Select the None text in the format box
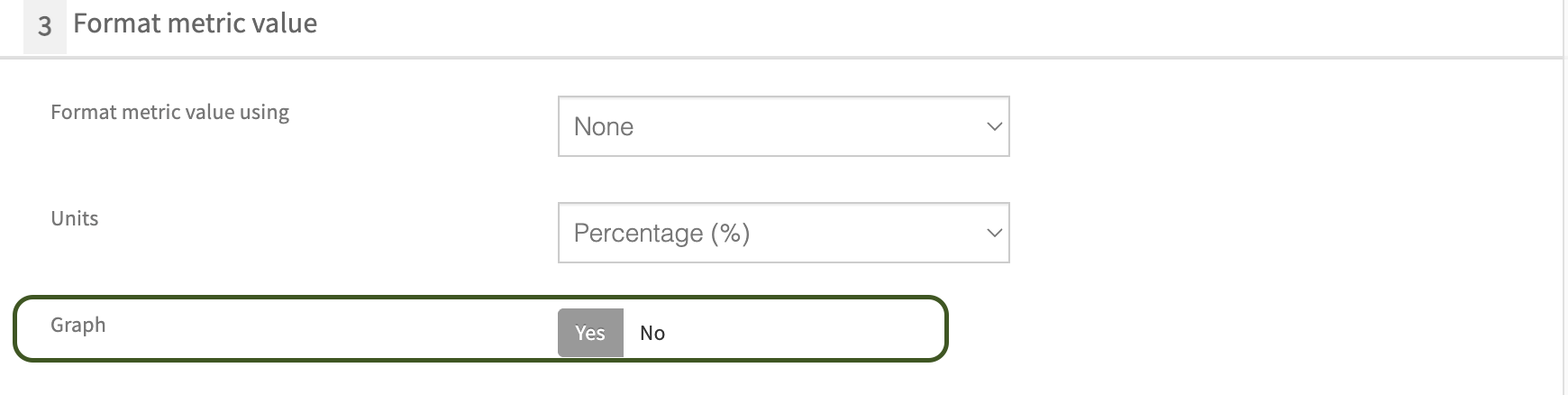1568x395 pixels. coord(604,126)
